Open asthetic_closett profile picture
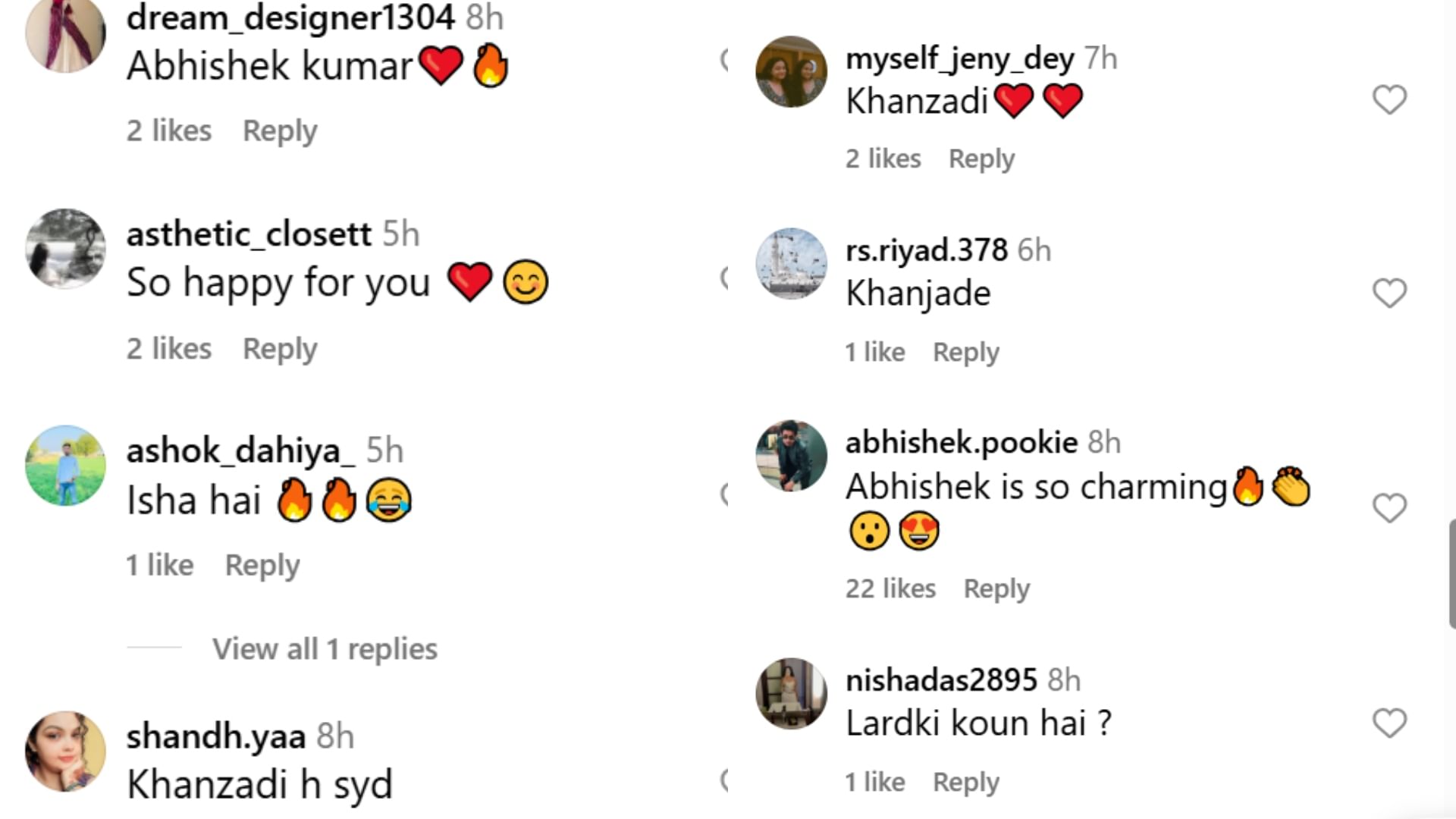 pyautogui.click(x=65, y=249)
